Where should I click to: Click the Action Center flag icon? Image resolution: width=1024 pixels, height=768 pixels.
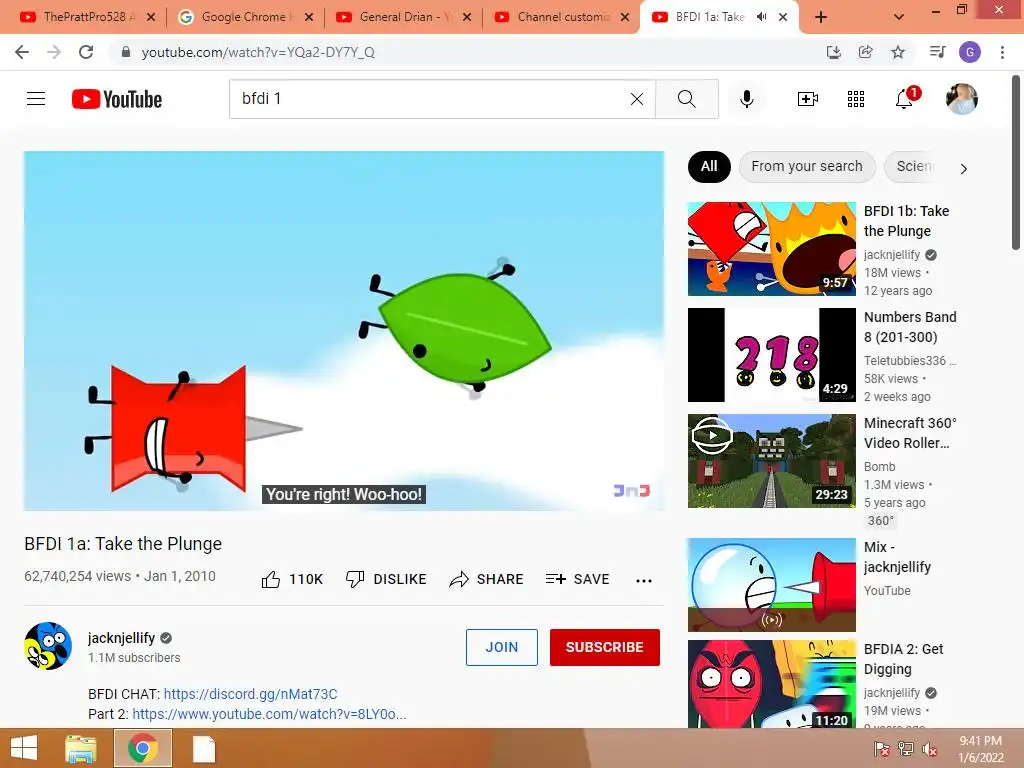coord(882,749)
